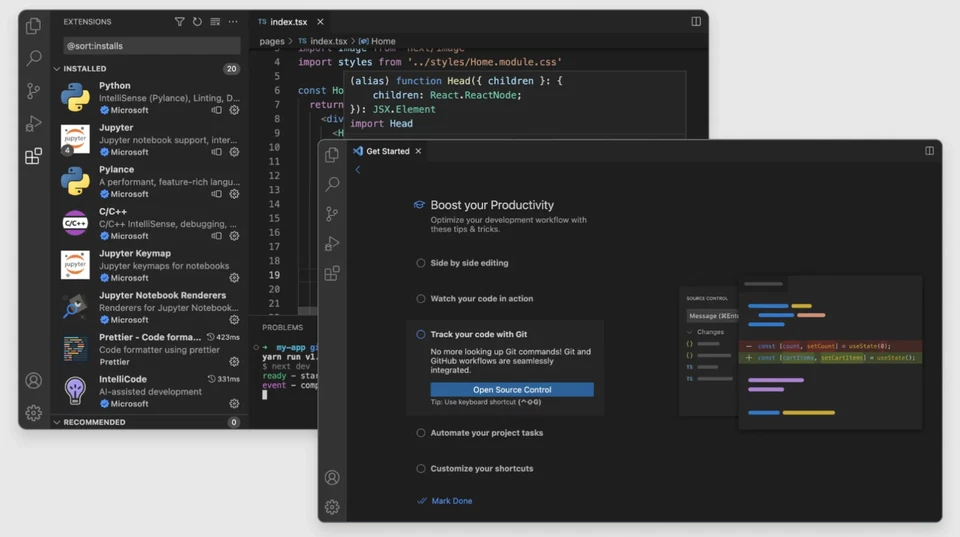This screenshot has height=537, width=960.
Task: Open Search in Get Started window
Action: pos(332,184)
